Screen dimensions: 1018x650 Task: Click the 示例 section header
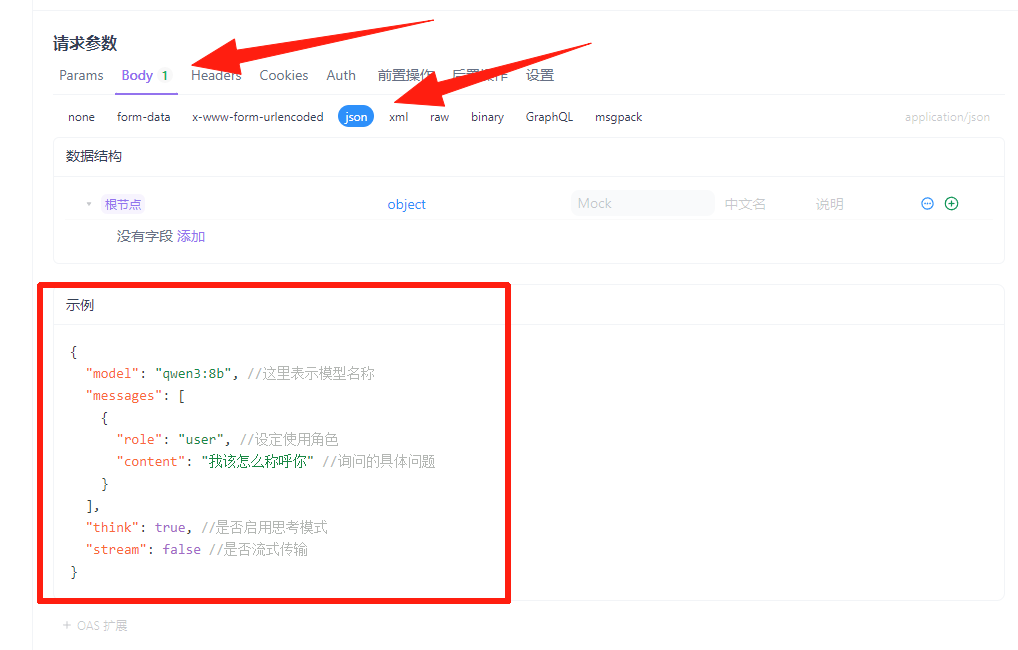[80, 305]
